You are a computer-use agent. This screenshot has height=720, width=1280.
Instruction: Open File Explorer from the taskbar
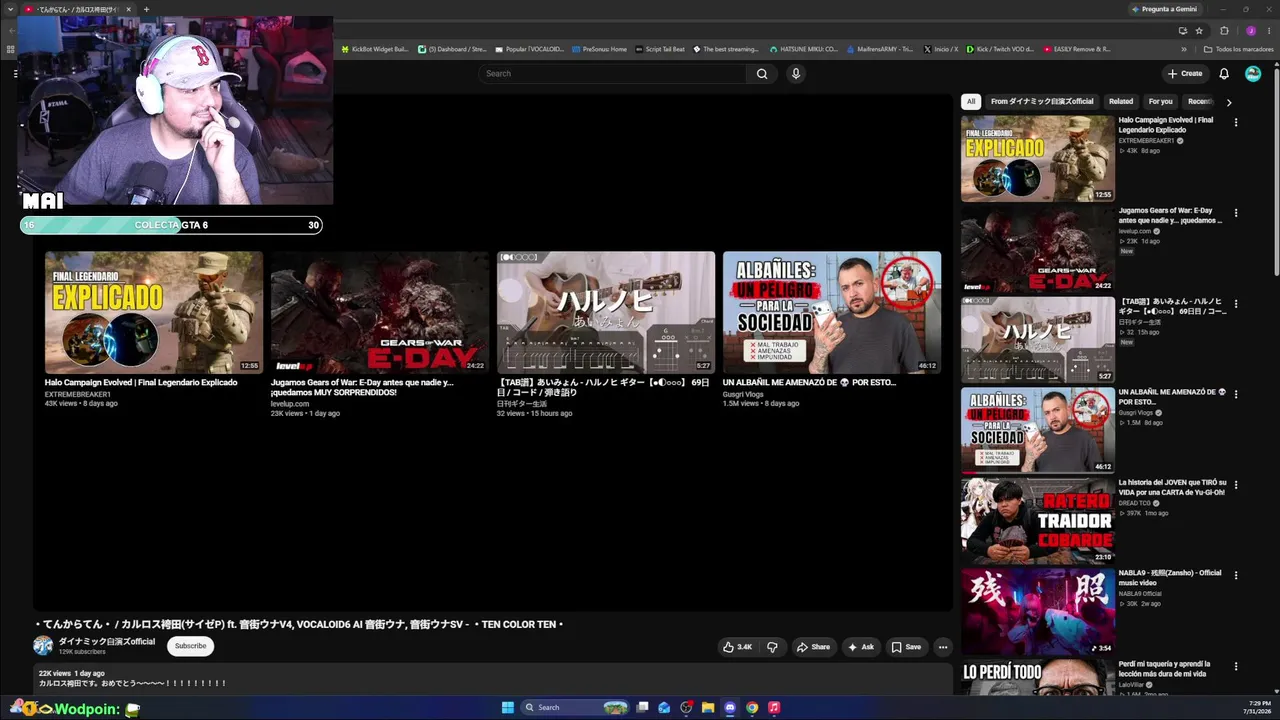708,708
